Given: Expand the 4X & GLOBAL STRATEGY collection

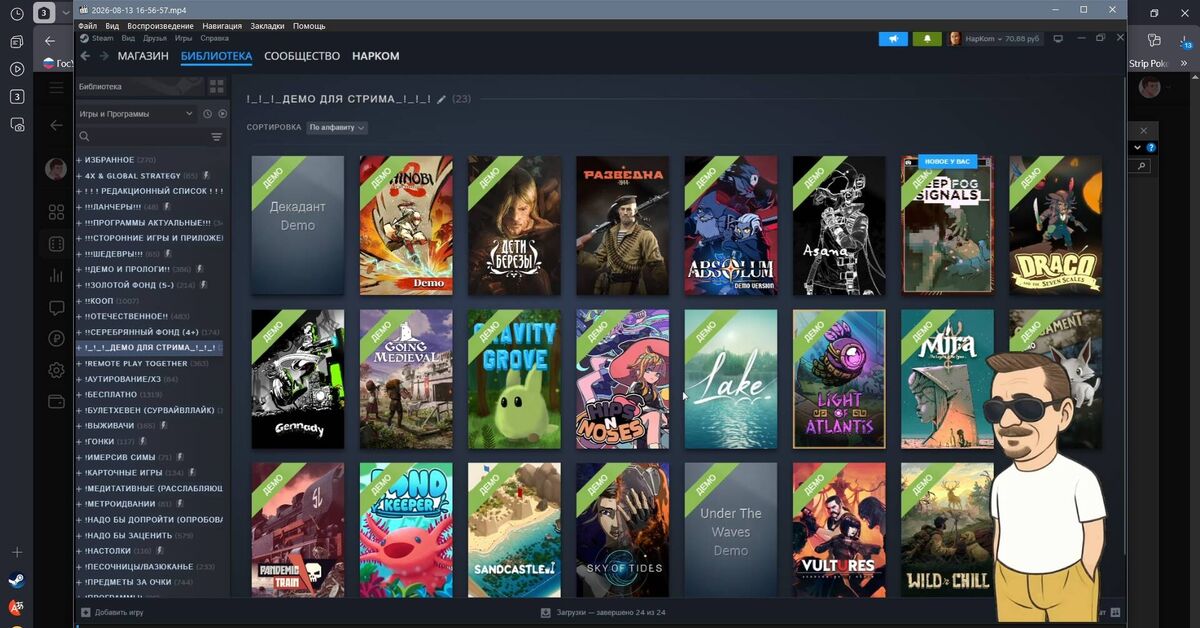Looking at the screenshot, I should coord(79,176).
